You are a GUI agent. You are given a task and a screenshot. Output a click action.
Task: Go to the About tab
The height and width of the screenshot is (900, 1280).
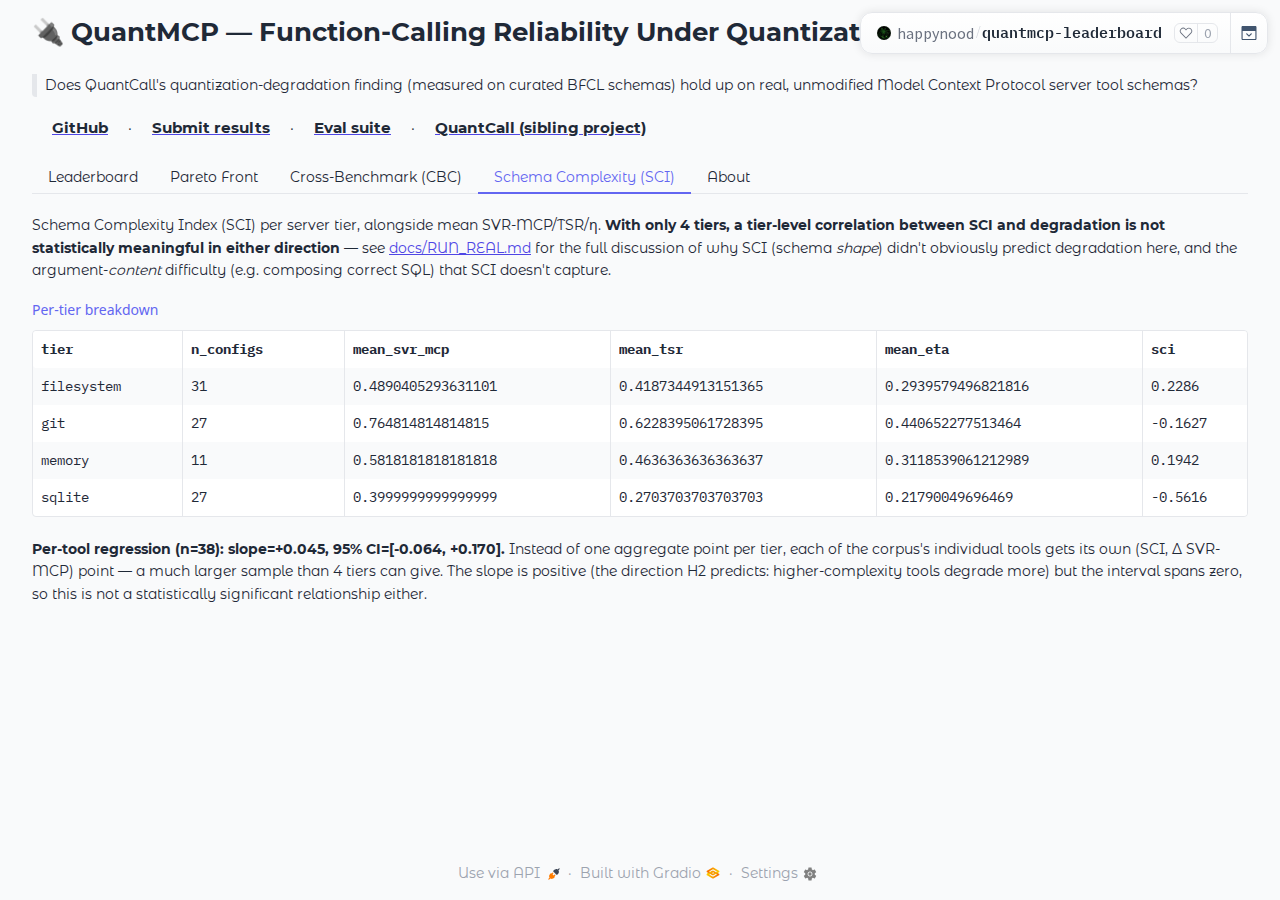[729, 177]
